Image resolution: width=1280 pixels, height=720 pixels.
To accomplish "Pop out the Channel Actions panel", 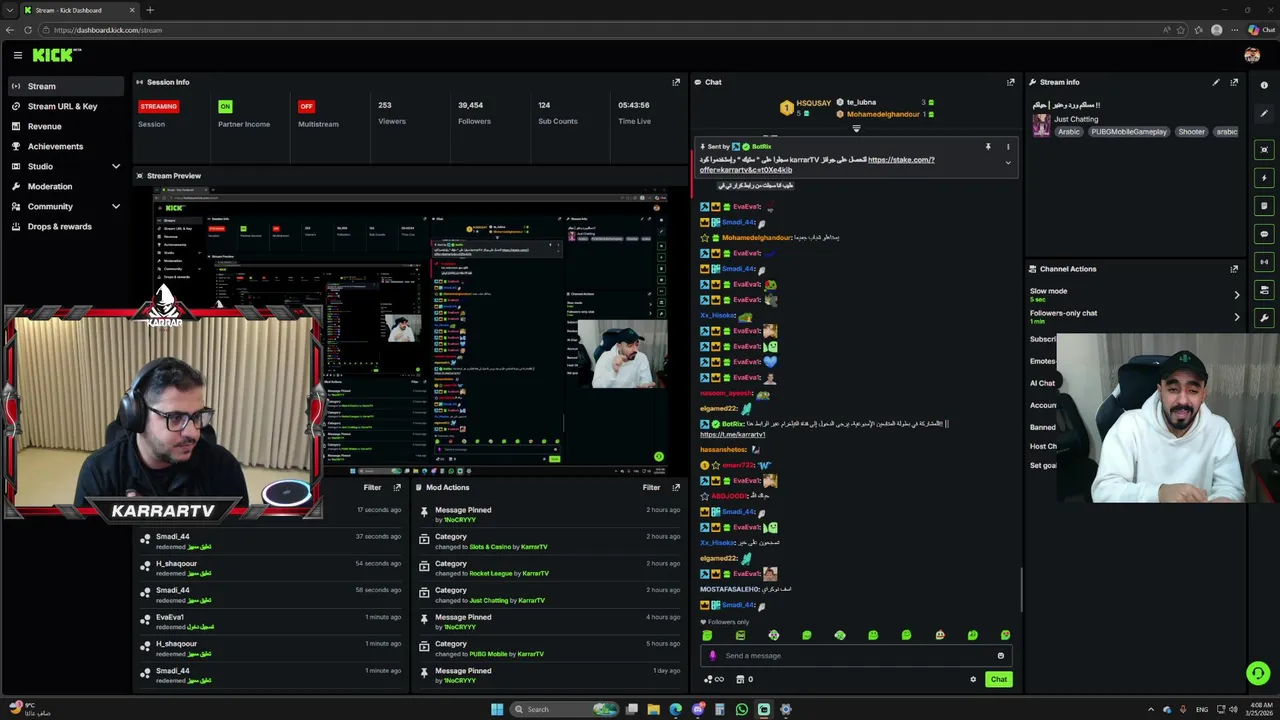I will tap(1234, 269).
